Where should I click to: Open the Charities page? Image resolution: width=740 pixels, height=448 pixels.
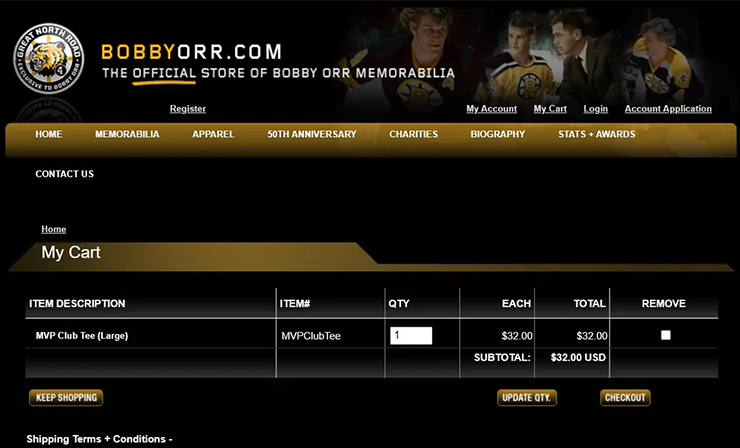pos(413,134)
